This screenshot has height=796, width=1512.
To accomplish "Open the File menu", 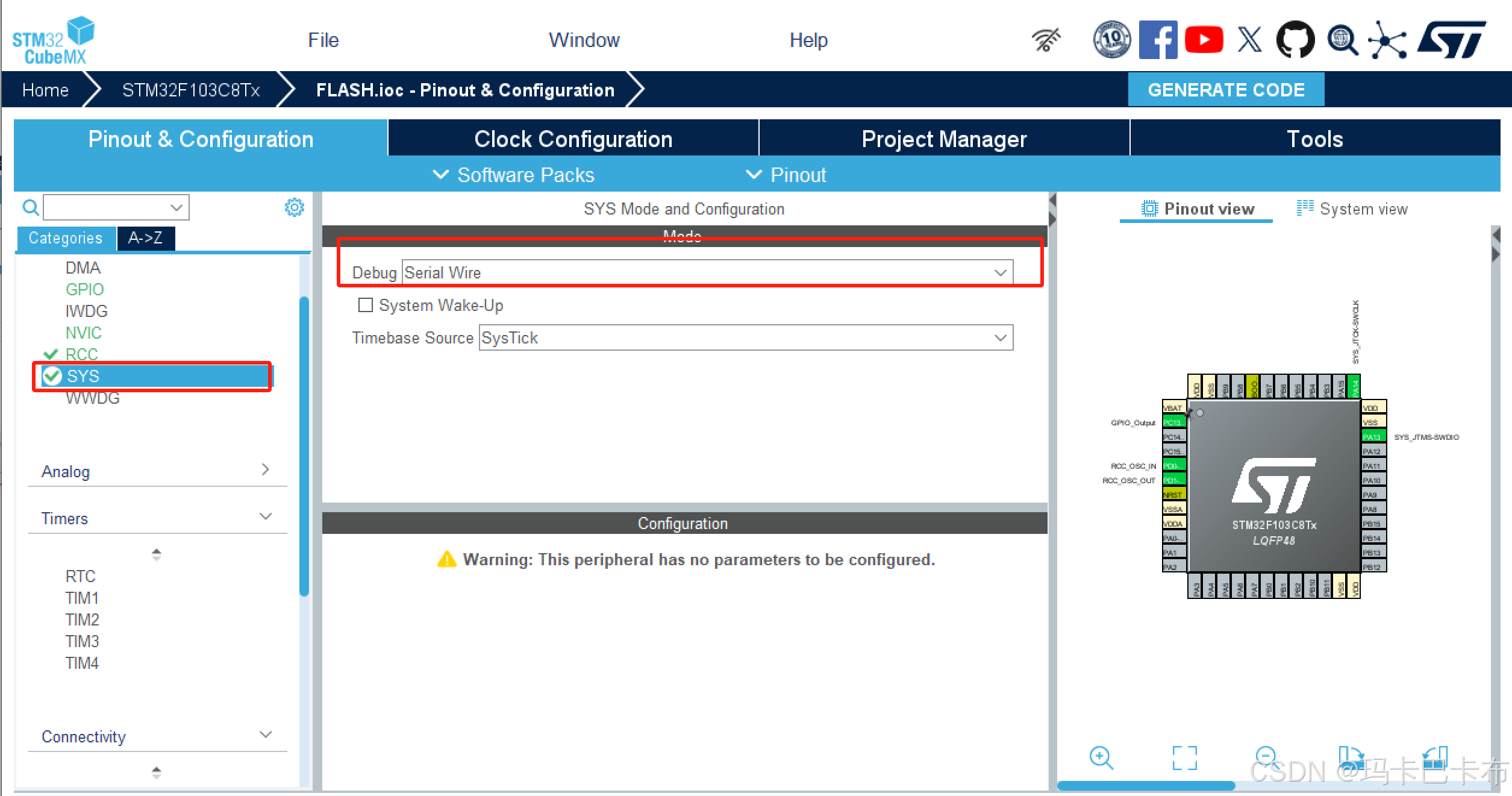I will pos(323,40).
